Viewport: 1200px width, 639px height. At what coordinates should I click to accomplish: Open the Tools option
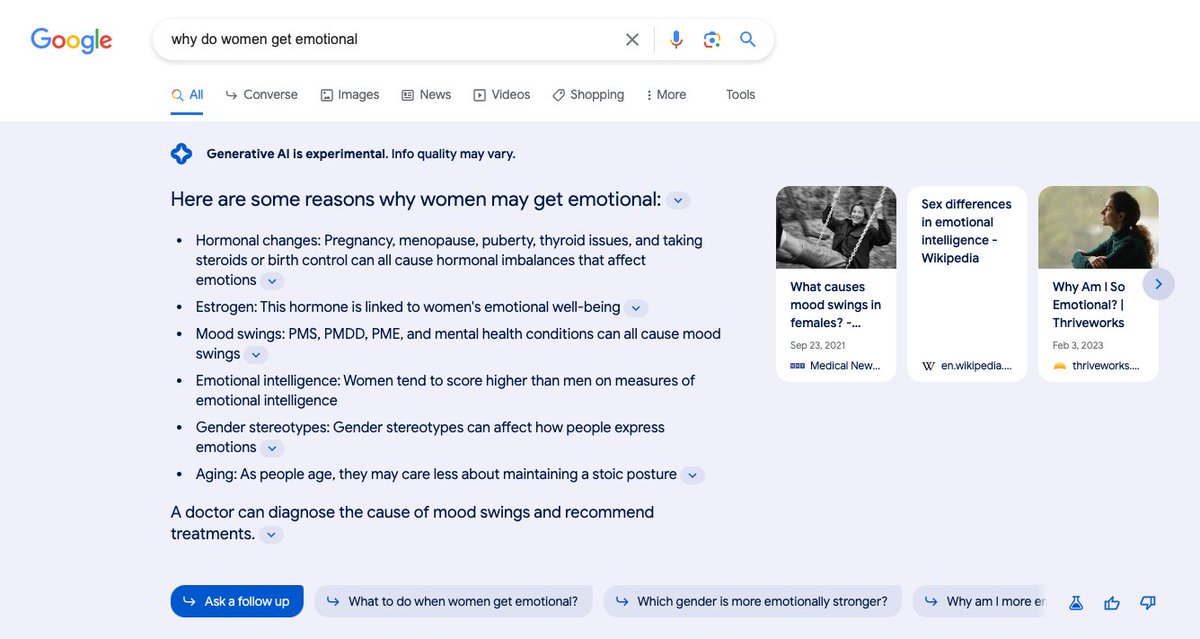pos(741,95)
